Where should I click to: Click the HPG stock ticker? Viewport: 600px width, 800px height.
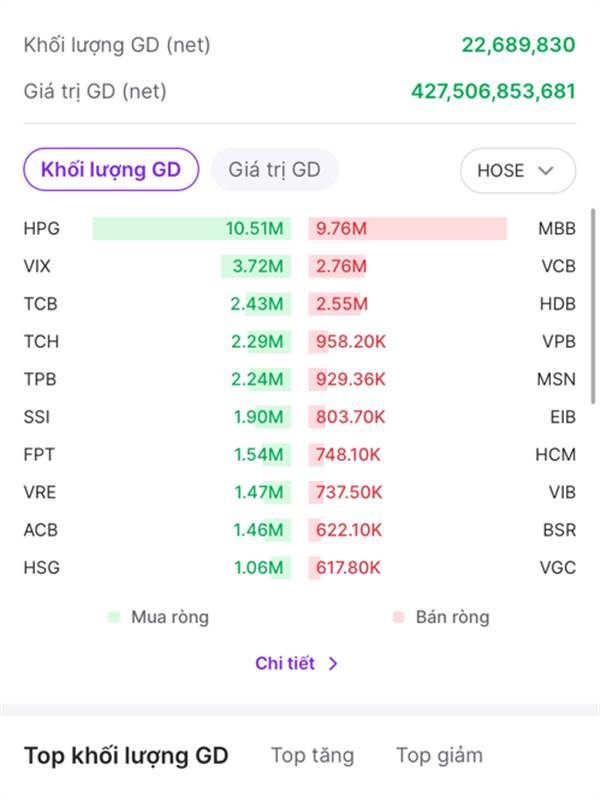click(x=41, y=229)
